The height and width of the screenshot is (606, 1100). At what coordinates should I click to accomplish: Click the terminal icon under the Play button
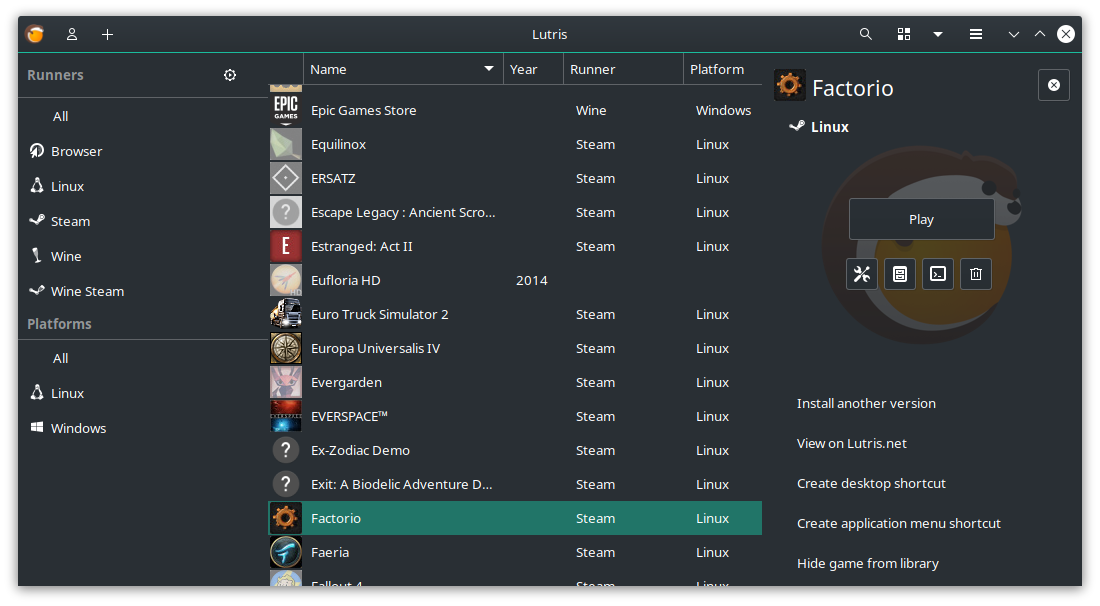pyautogui.click(x=938, y=274)
